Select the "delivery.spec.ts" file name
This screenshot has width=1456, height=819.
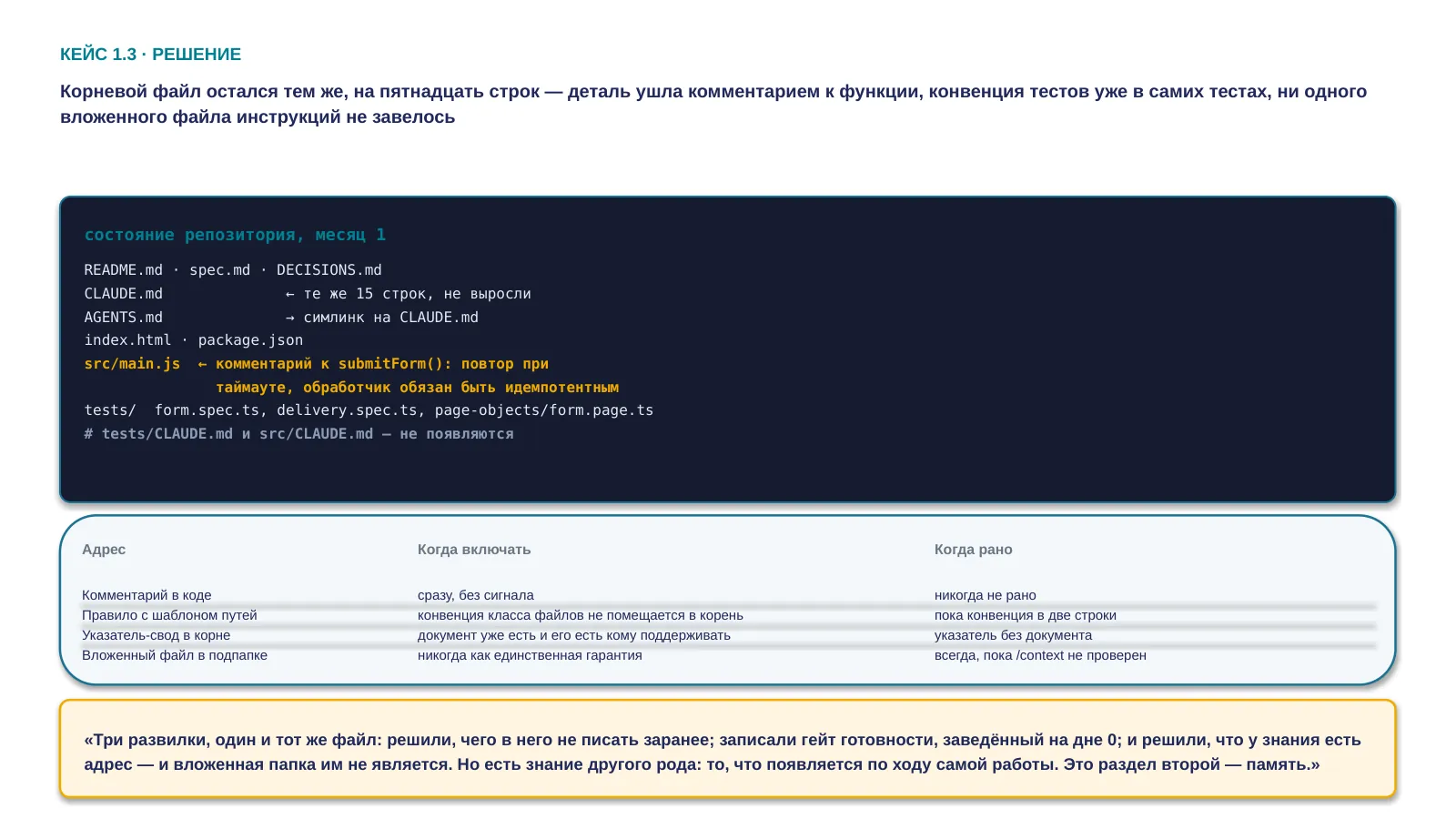[347, 410]
